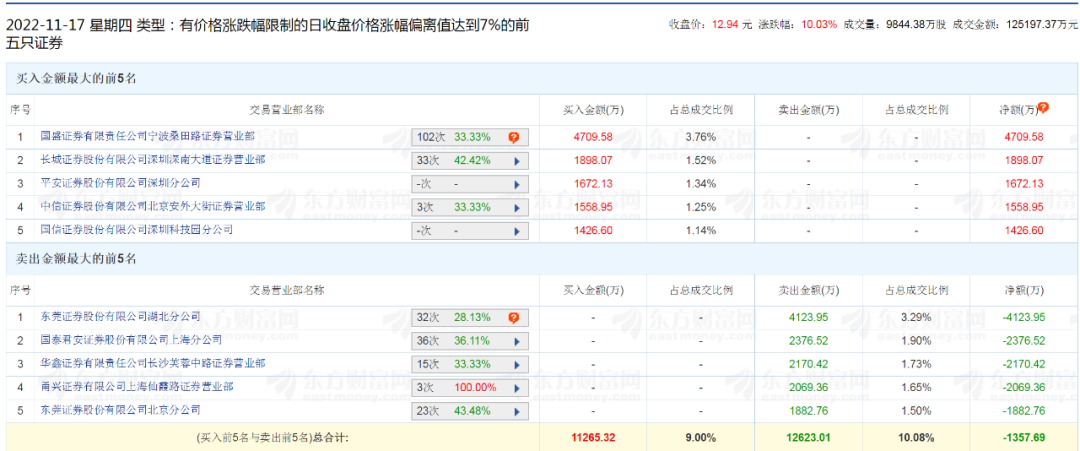The height and width of the screenshot is (451, 1080).
Task: Click turnover amount 125197.37万元
Action: [x=1041, y=24]
